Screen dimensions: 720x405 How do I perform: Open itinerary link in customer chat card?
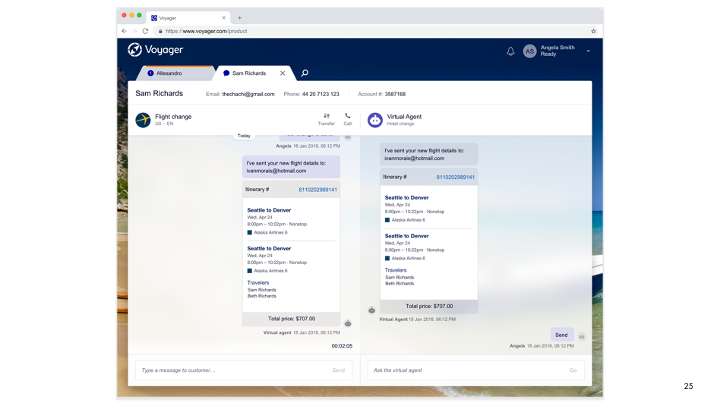point(318,190)
